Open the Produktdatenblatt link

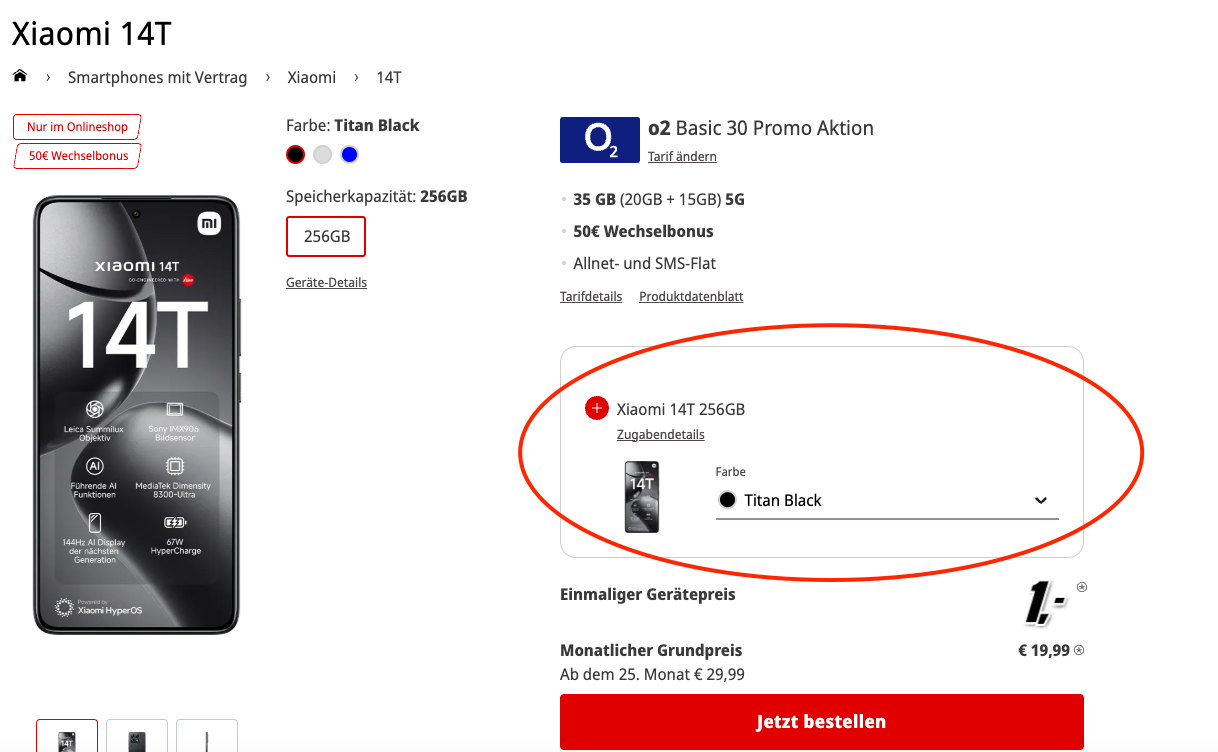[x=691, y=297]
